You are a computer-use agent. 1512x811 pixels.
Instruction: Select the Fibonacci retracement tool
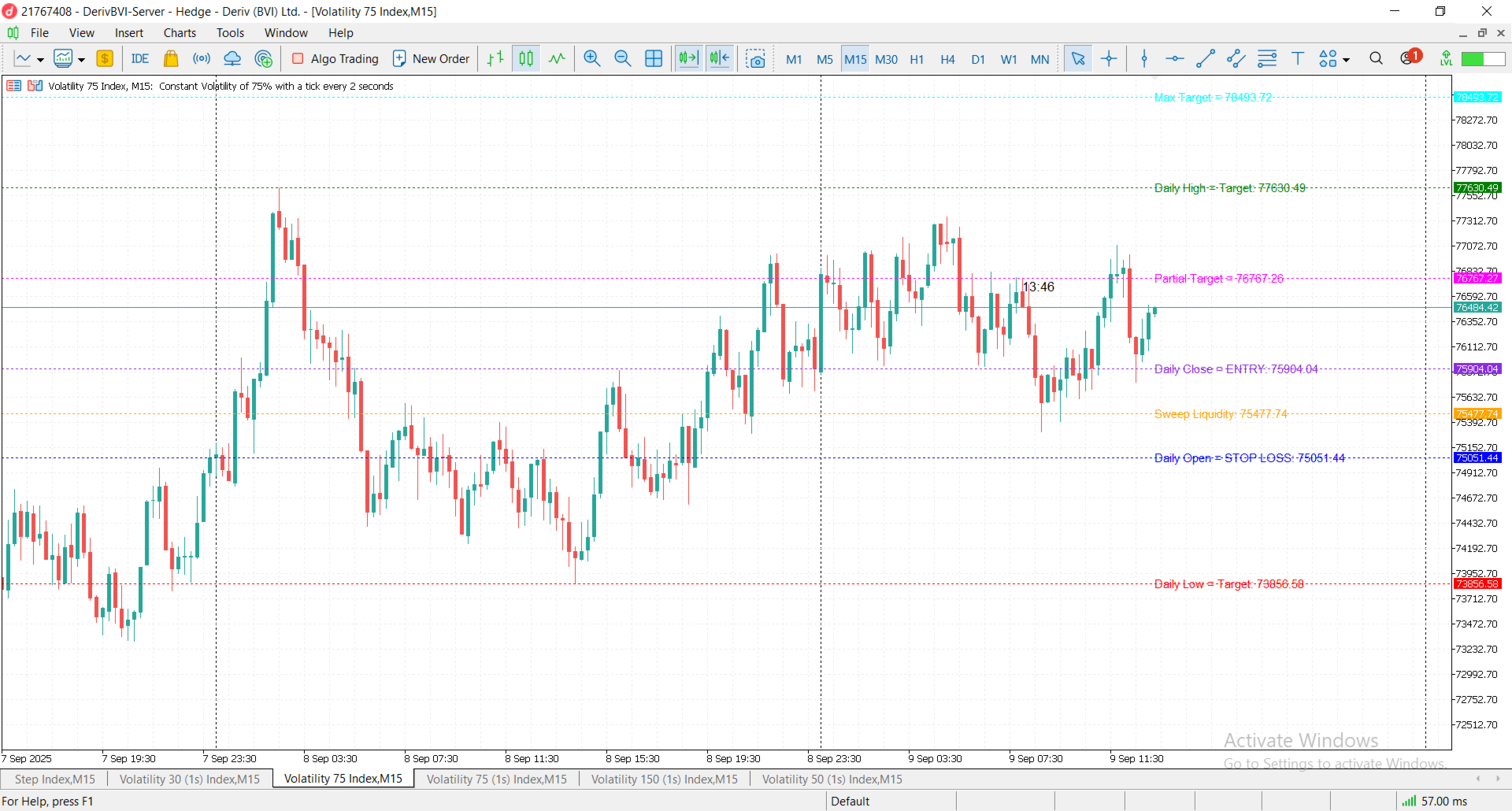pos(1267,59)
